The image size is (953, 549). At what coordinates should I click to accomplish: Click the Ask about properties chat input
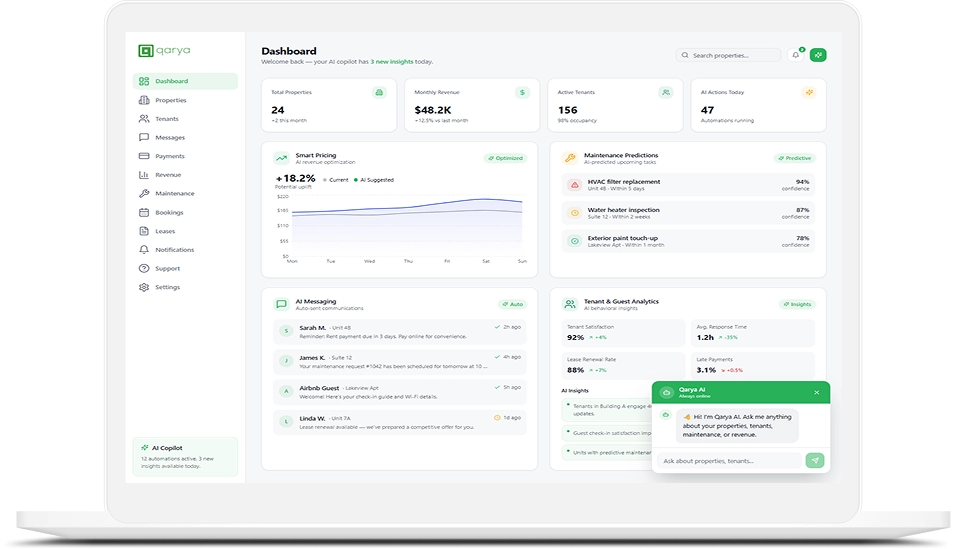(x=730, y=461)
